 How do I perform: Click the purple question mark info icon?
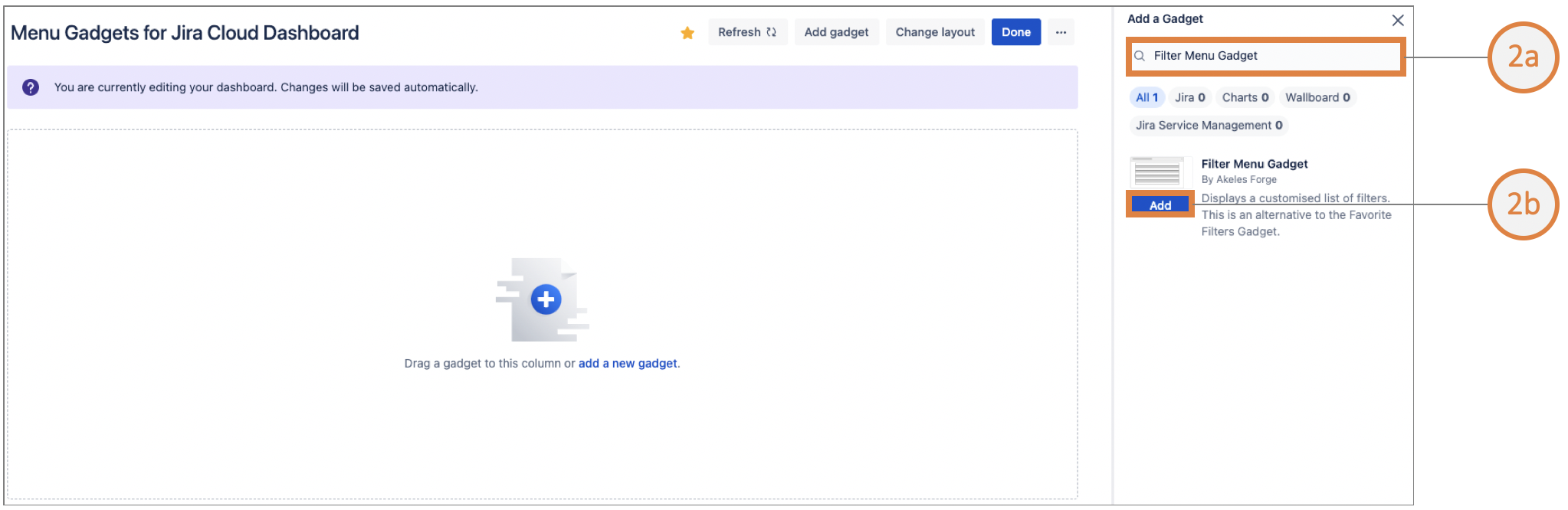point(31,87)
